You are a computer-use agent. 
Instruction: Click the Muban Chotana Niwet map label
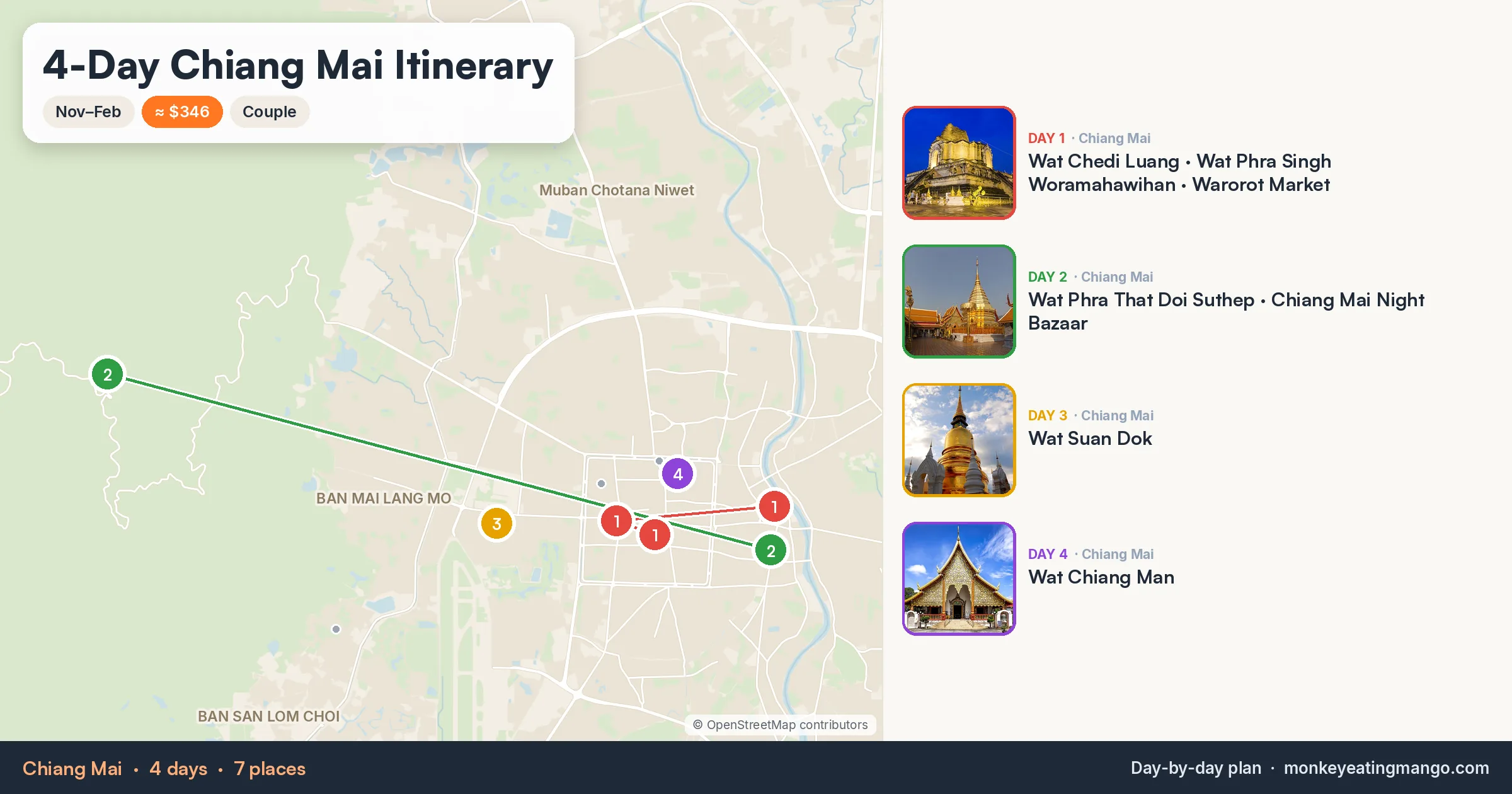(616, 190)
